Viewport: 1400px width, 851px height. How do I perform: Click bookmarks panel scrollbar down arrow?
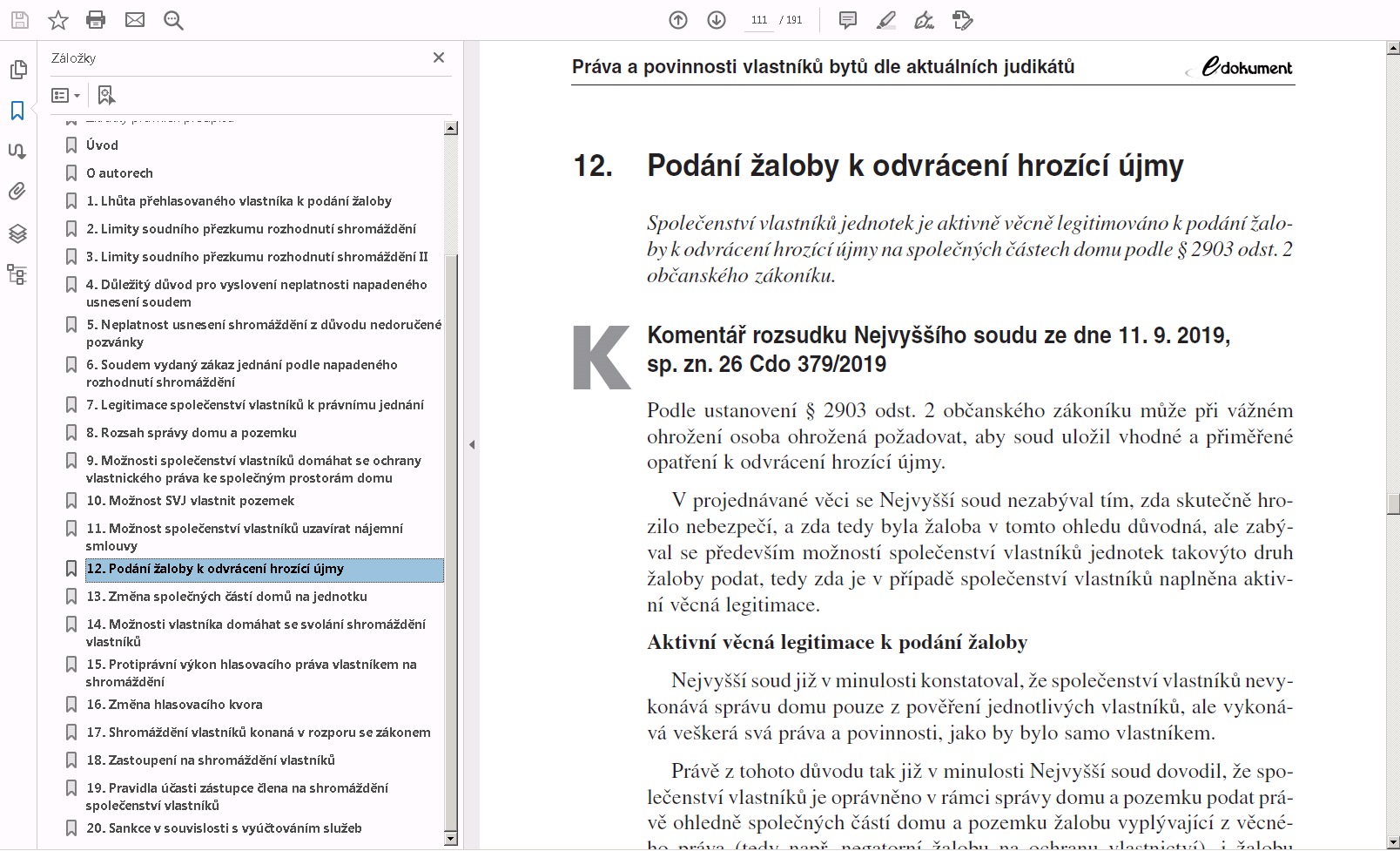(451, 839)
